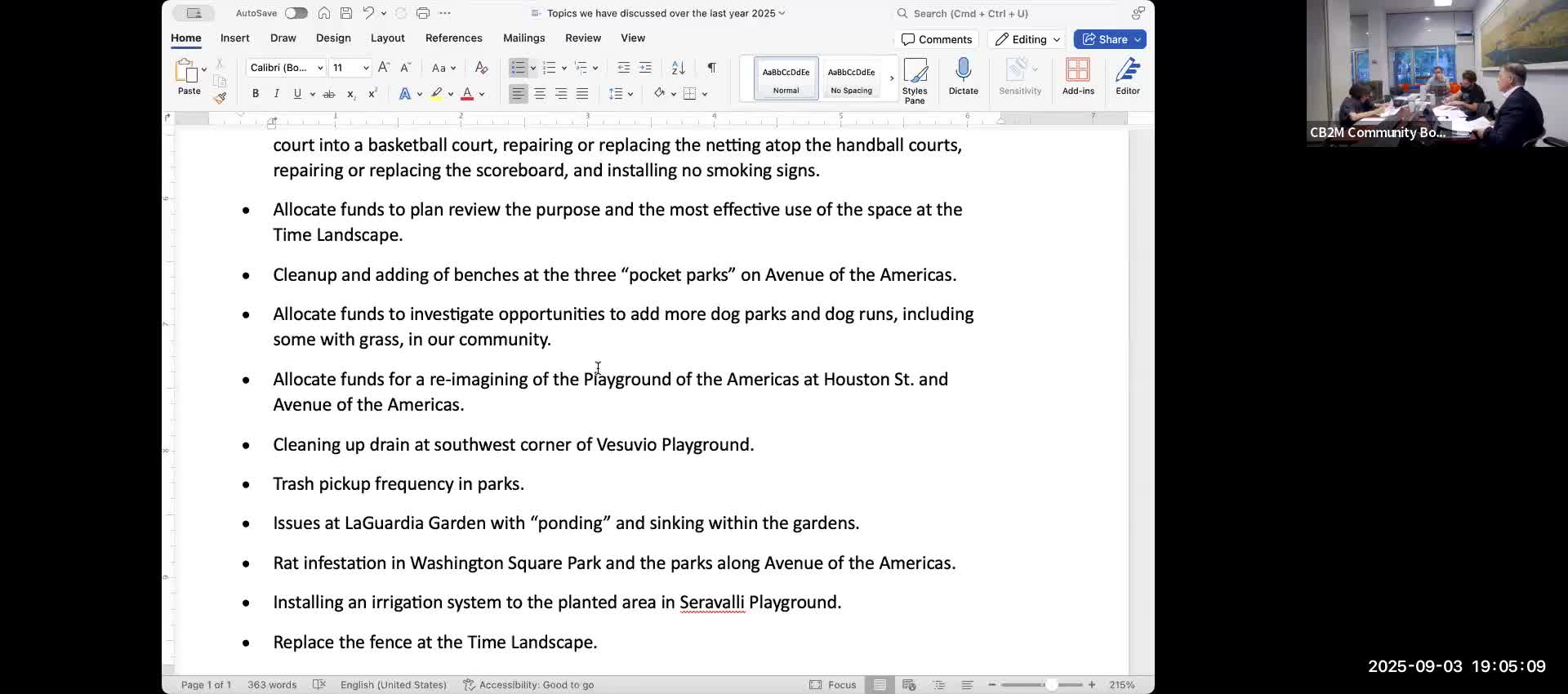The image size is (1568, 694).
Task: Open the Styles Pane
Action: [x=915, y=80]
